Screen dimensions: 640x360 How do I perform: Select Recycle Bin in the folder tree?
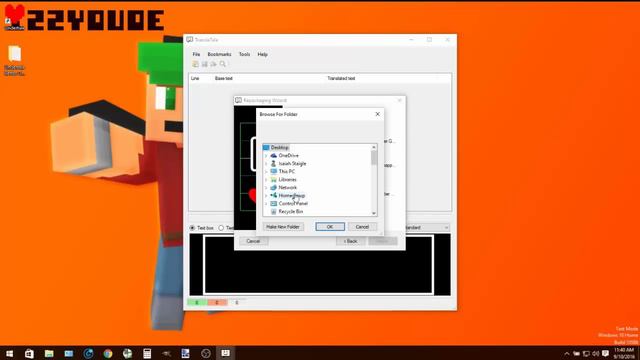(x=291, y=211)
